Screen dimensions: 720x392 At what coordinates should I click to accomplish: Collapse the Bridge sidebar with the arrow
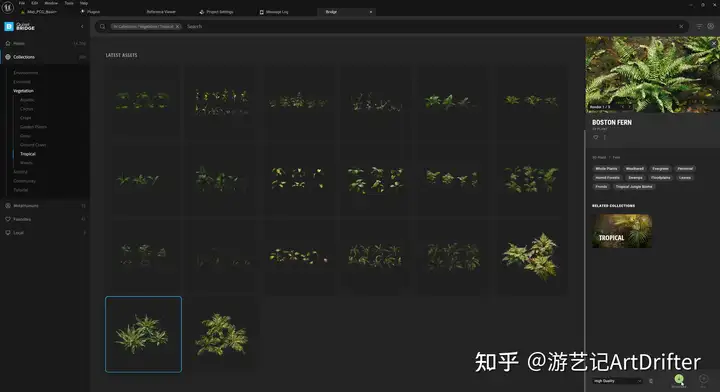82,27
